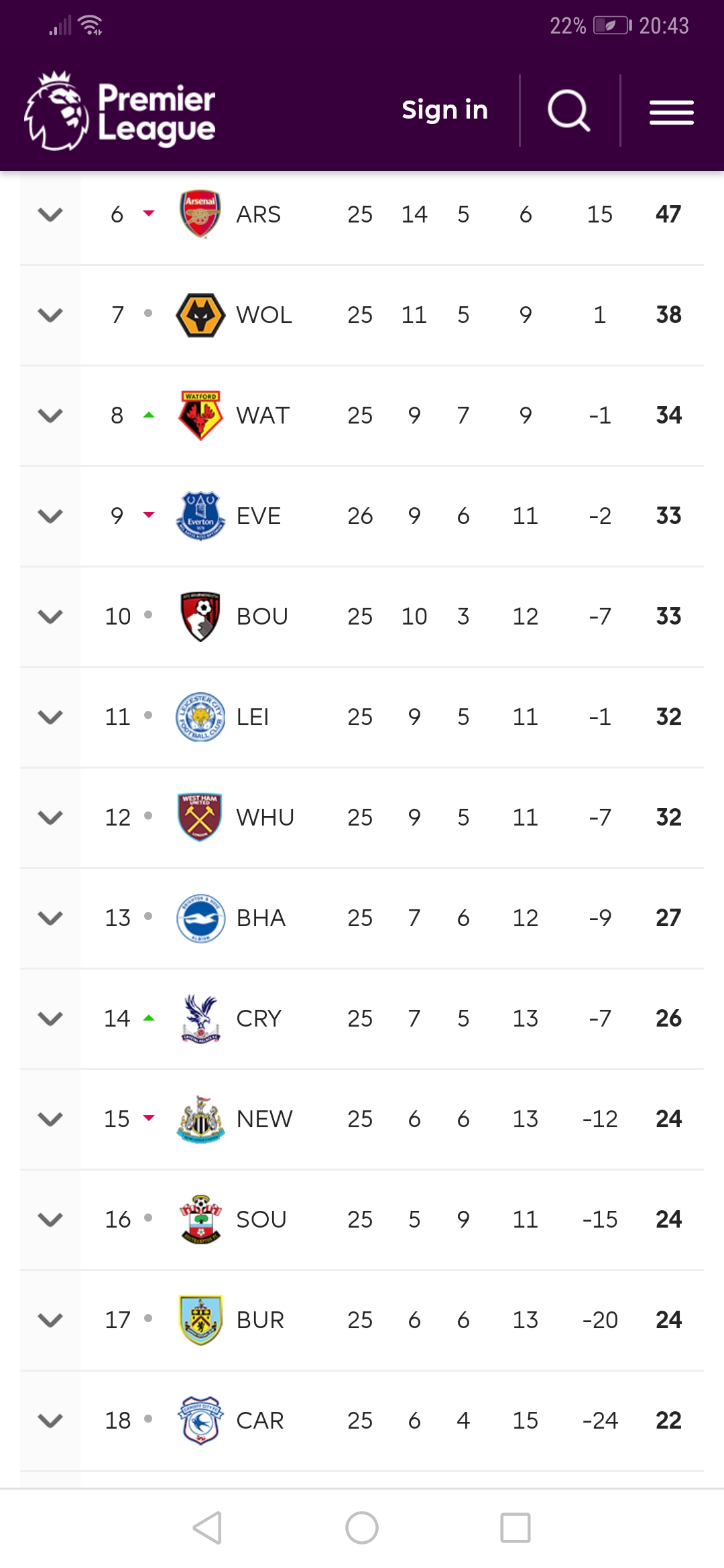Image resolution: width=724 pixels, height=1568 pixels.
Task: Select the Arsenal club crest
Action: coord(200,214)
